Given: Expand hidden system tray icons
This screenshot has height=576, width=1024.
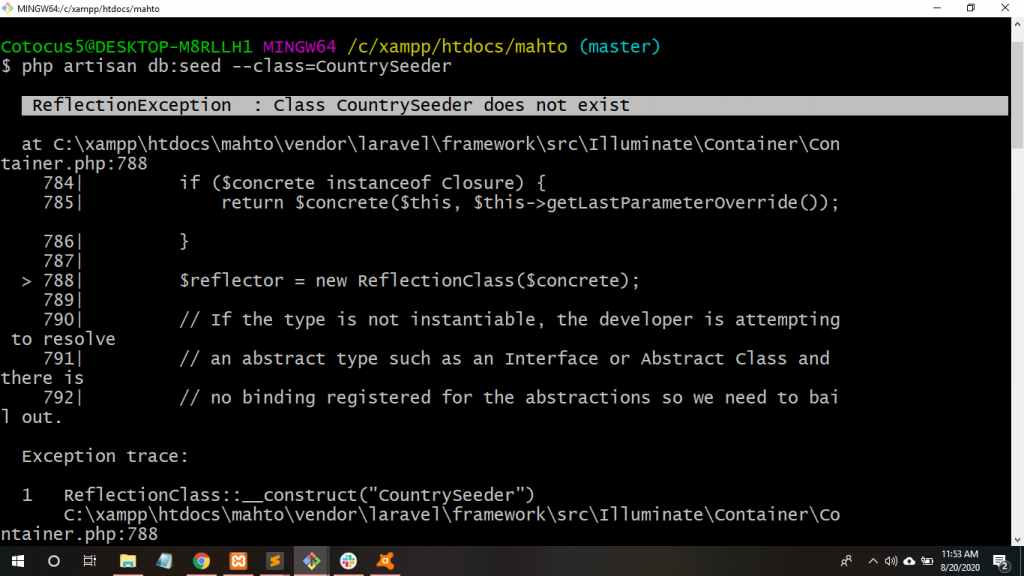Looking at the screenshot, I should coord(872,561).
